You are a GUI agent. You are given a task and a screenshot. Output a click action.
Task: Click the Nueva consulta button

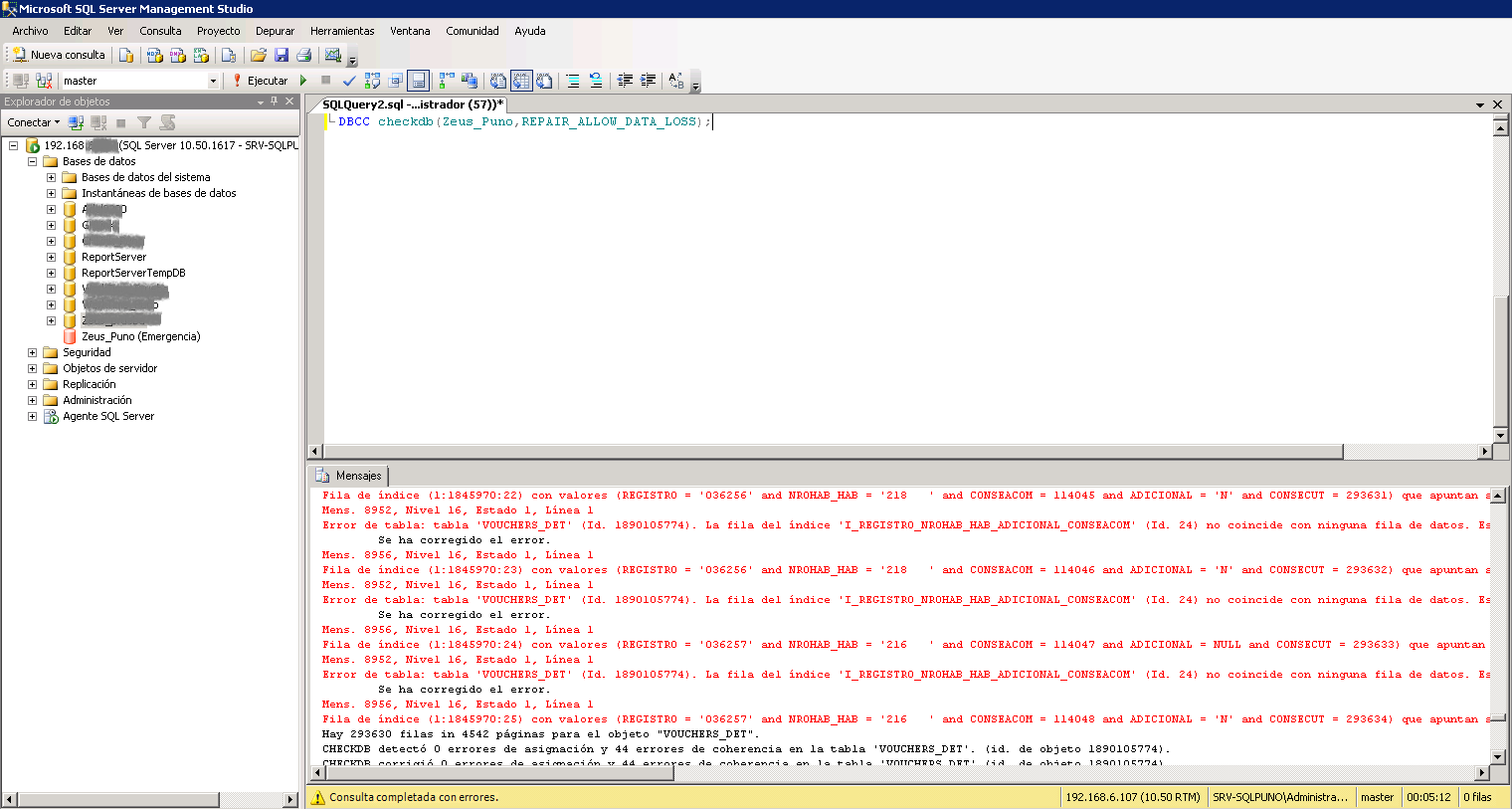pos(59,55)
